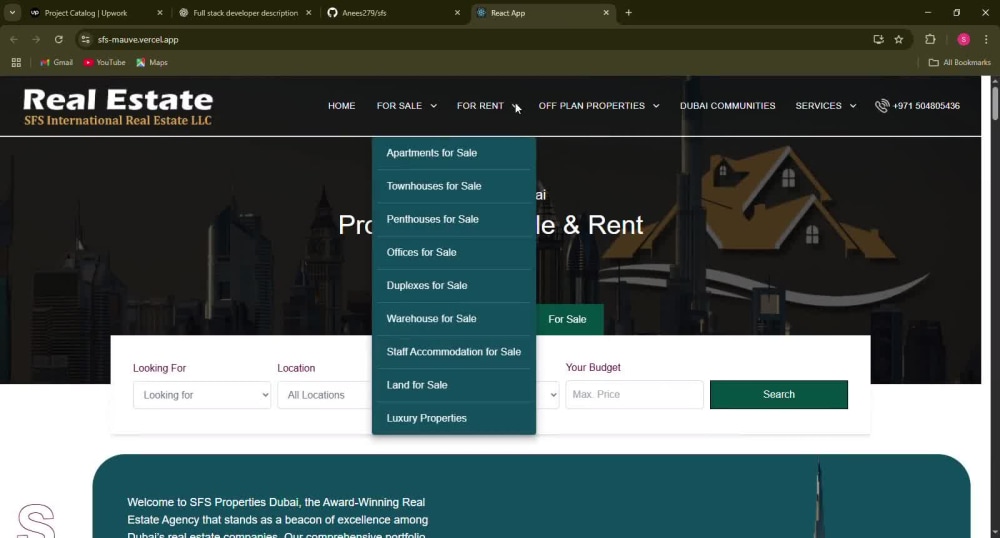
Task: Open the All Locations dropdown
Action: click(x=325, y=395)
